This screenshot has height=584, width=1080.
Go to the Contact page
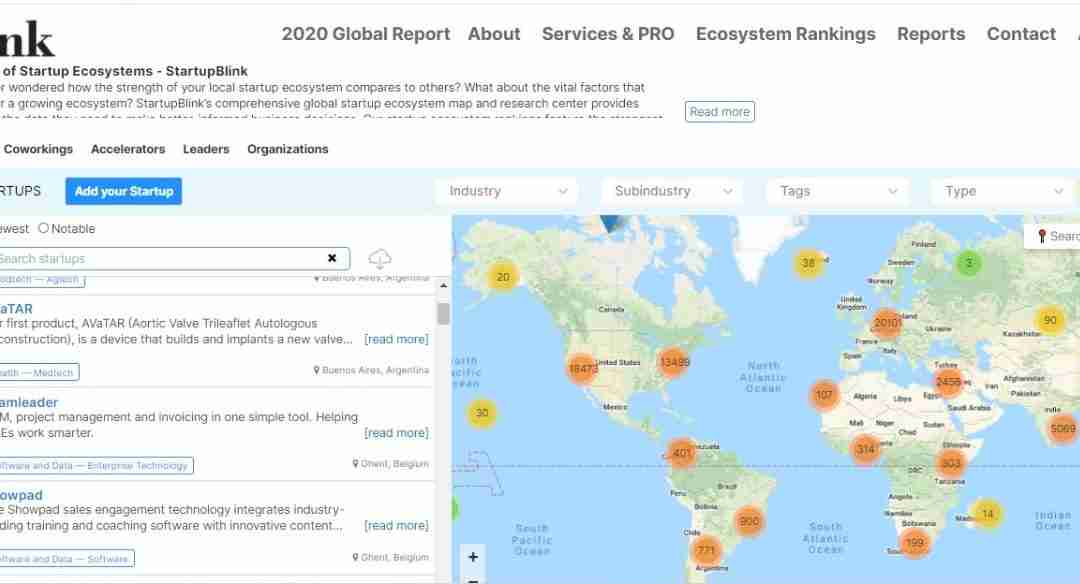pos(1021,34)
